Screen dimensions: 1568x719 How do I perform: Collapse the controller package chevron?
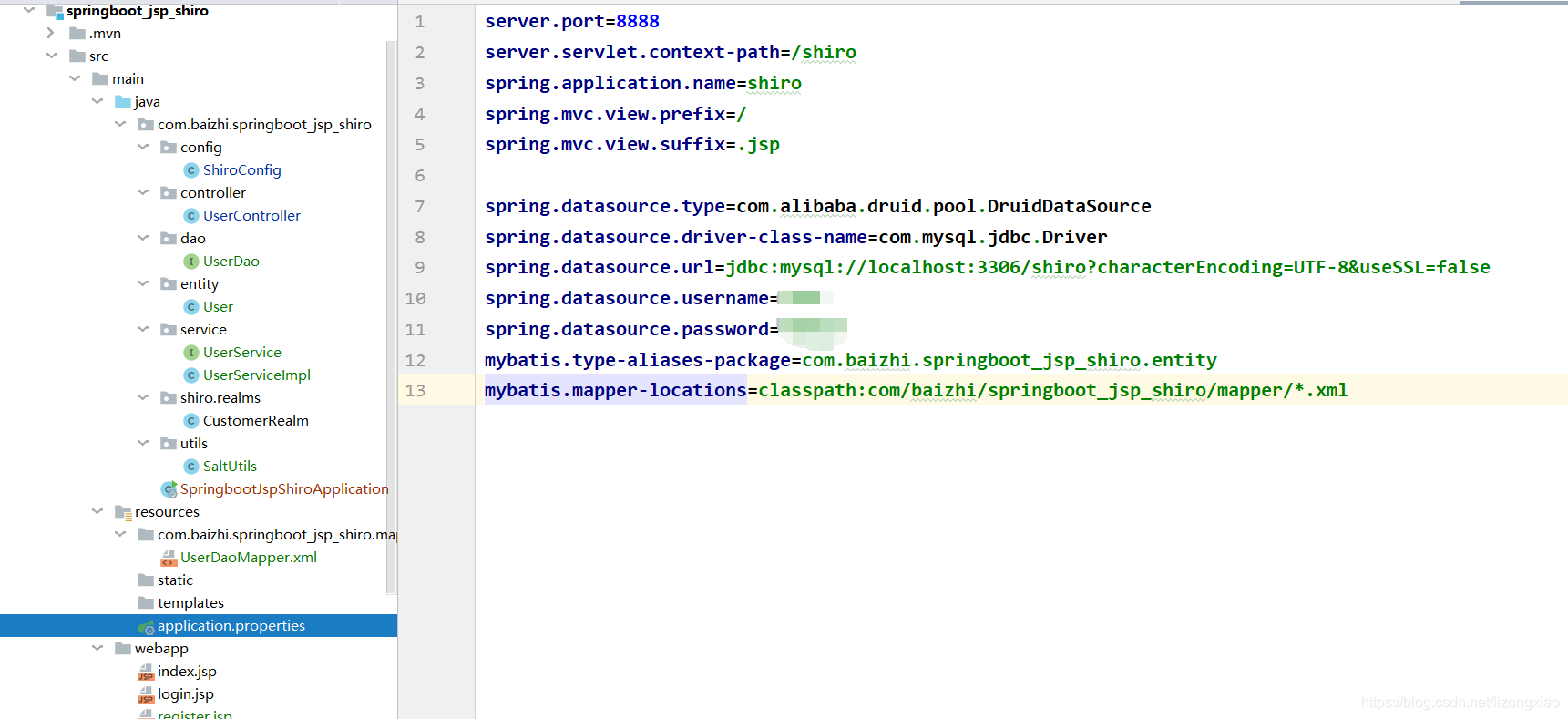point(142,192)
